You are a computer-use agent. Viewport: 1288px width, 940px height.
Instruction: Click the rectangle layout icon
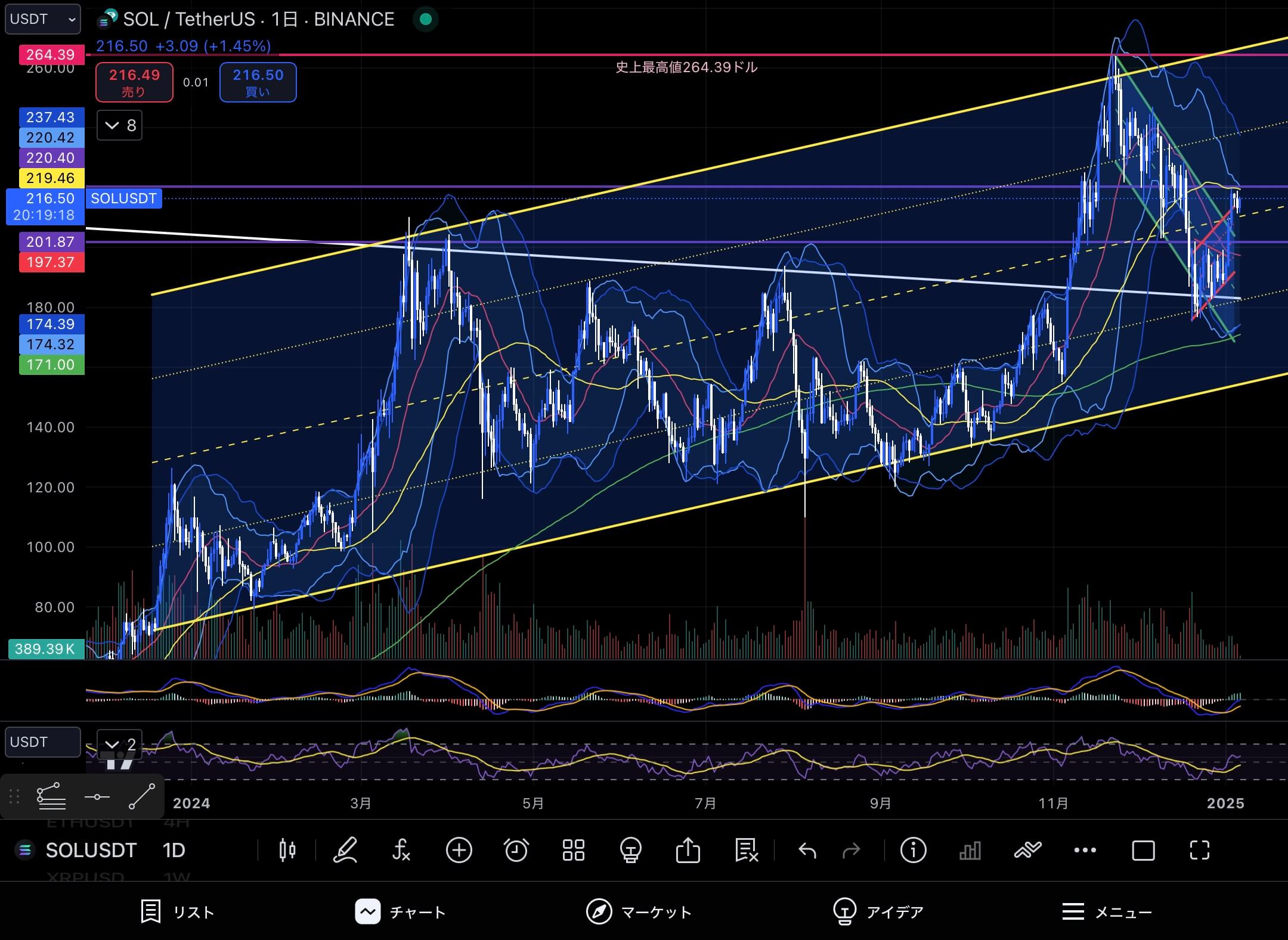point(1143,851)
